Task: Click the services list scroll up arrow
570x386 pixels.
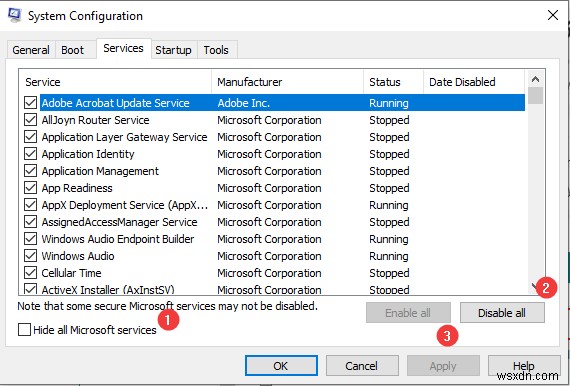Action: coord(535,79)
